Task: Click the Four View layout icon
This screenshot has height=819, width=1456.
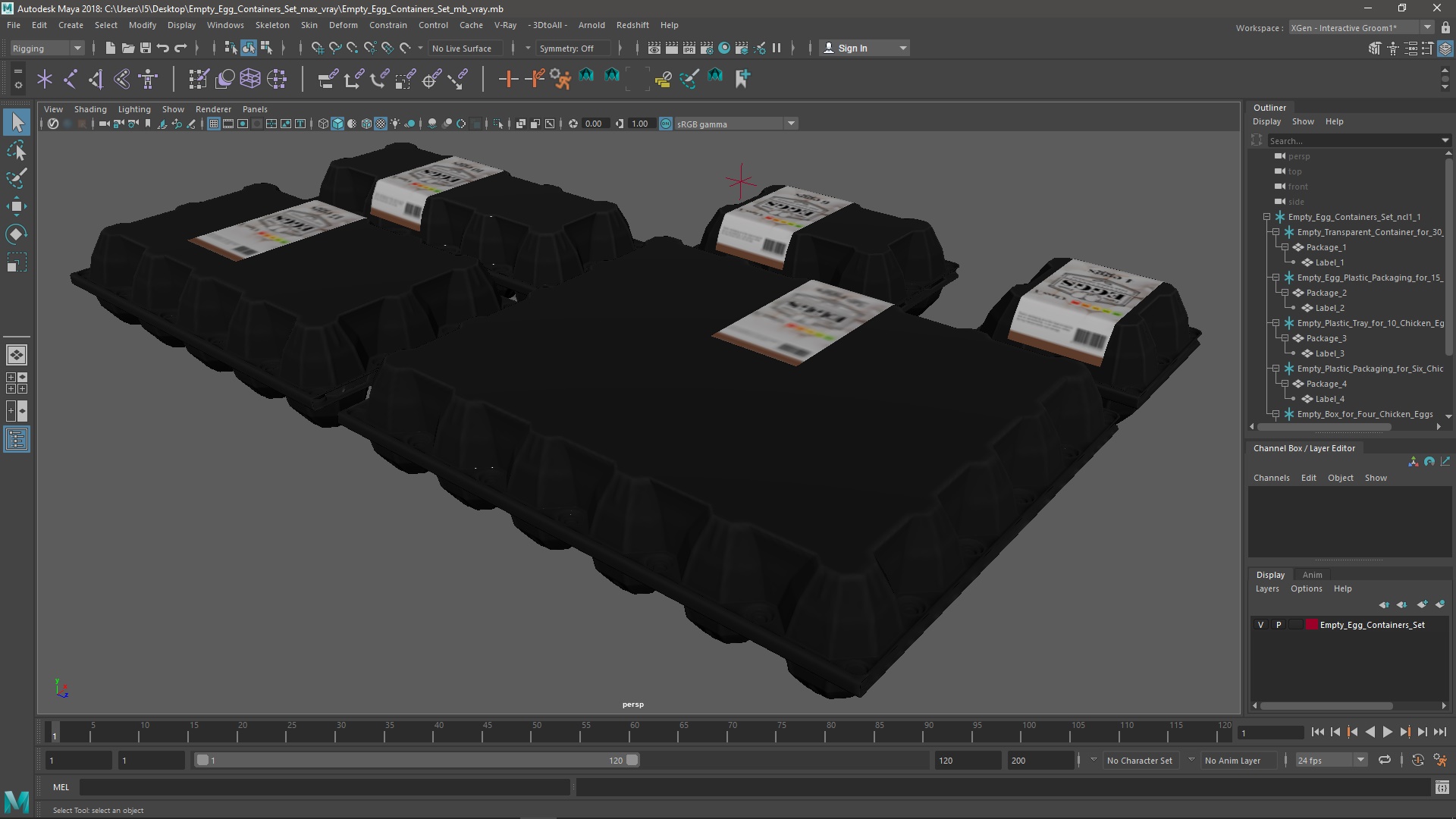Action: coord(17,383)
